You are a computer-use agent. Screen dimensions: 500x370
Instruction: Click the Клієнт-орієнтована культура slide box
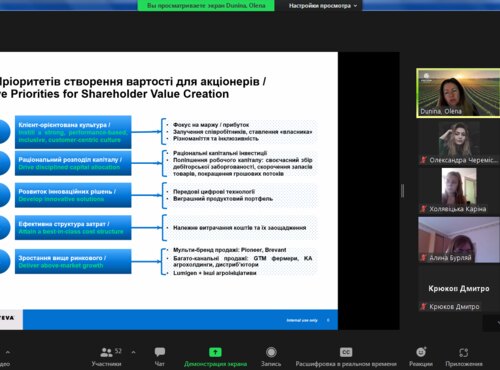tap(73, 132)
